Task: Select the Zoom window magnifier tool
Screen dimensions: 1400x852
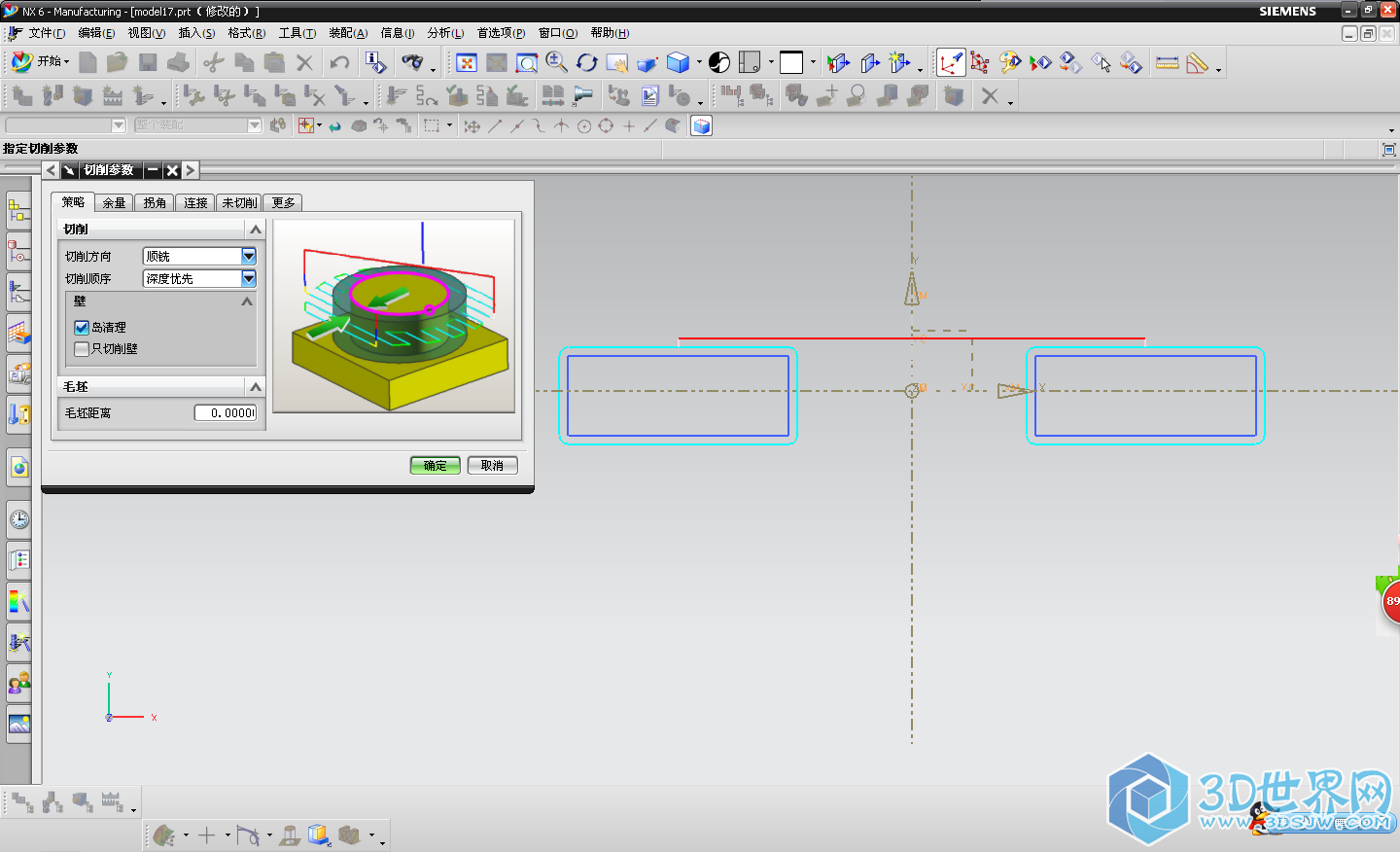Action: pyautogui.click(x=526, y=62)
